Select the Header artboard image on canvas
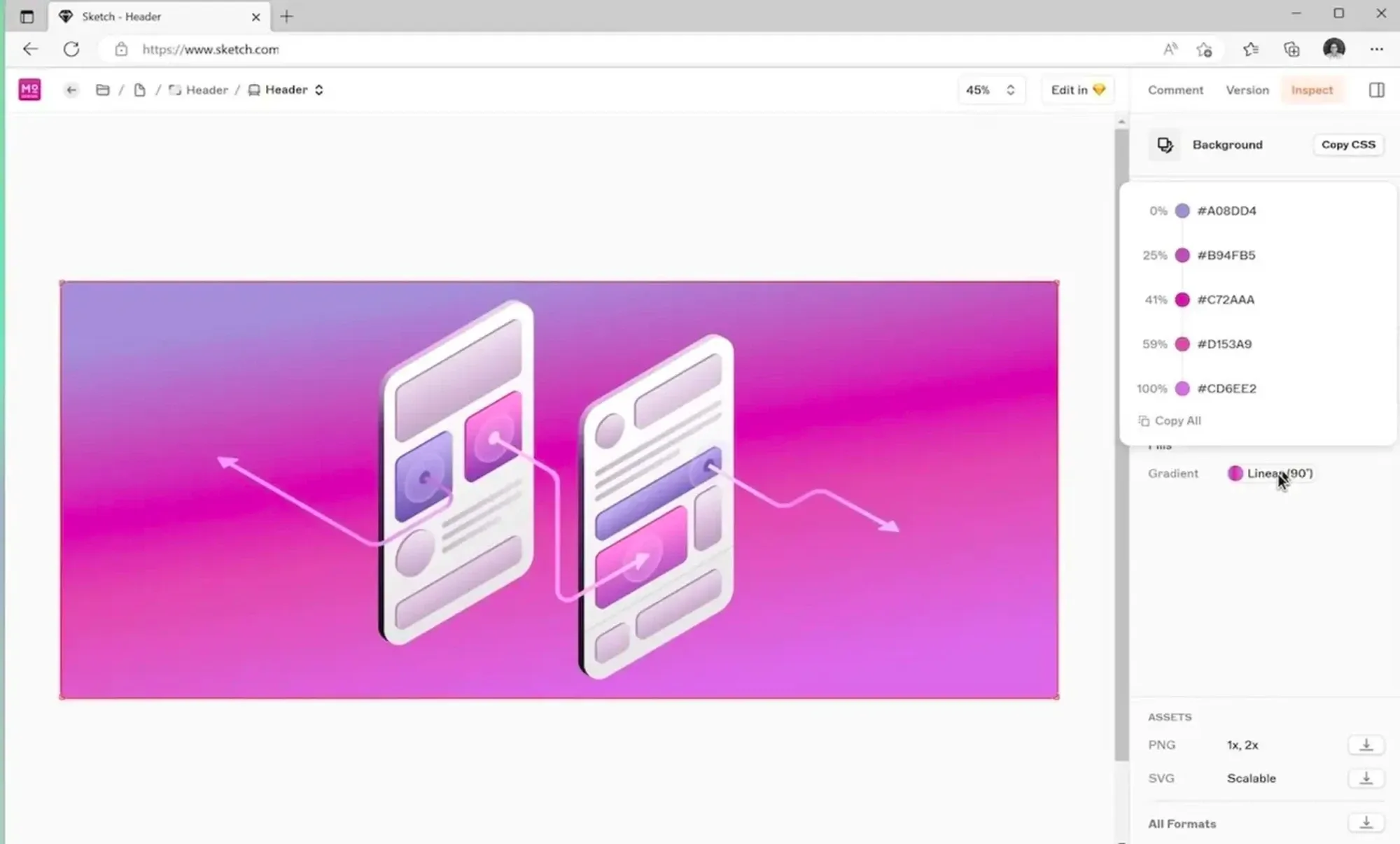 pos(559,490)
